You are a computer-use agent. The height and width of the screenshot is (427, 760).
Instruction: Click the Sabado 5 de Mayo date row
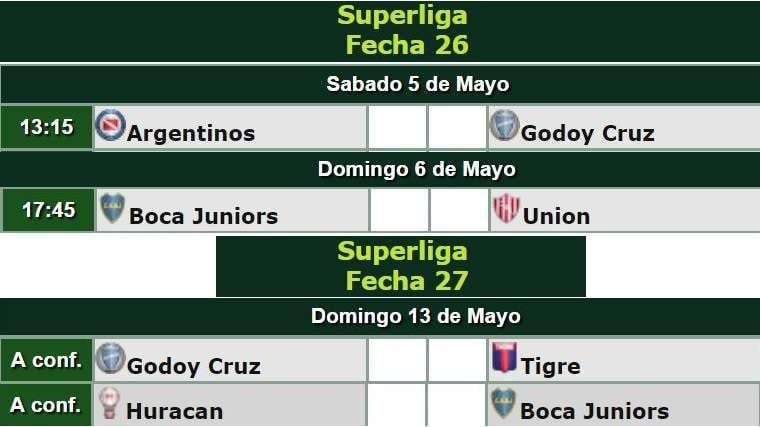(417, 84)
